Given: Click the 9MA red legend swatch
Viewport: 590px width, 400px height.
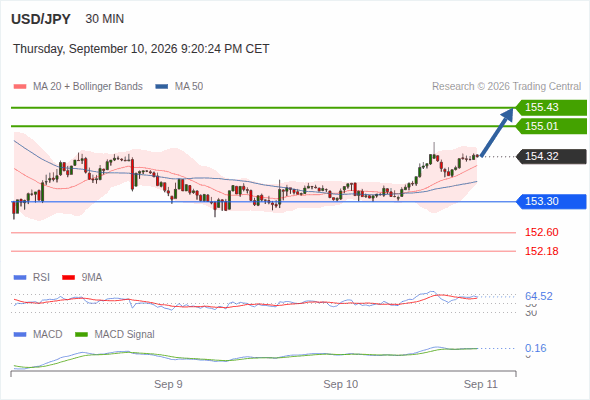Looking at the screenshot, I should (68, 278).
